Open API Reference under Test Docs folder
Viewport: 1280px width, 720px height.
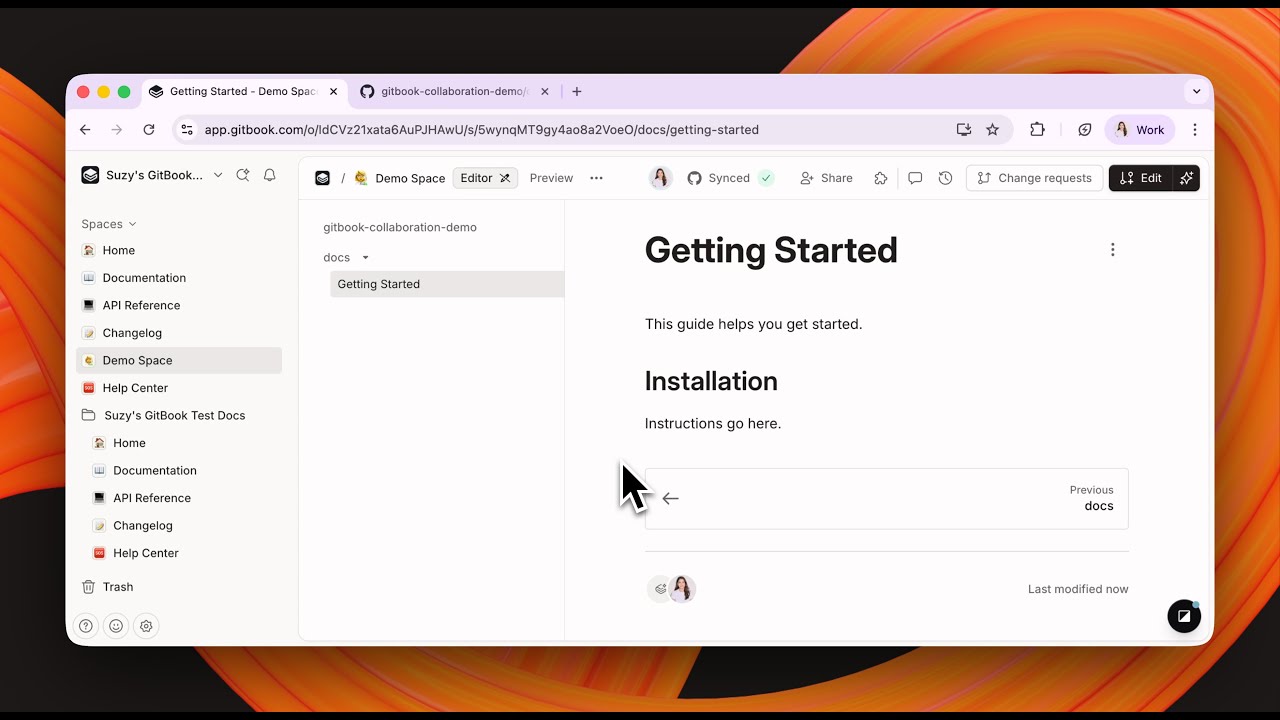(x=185, y=498)
